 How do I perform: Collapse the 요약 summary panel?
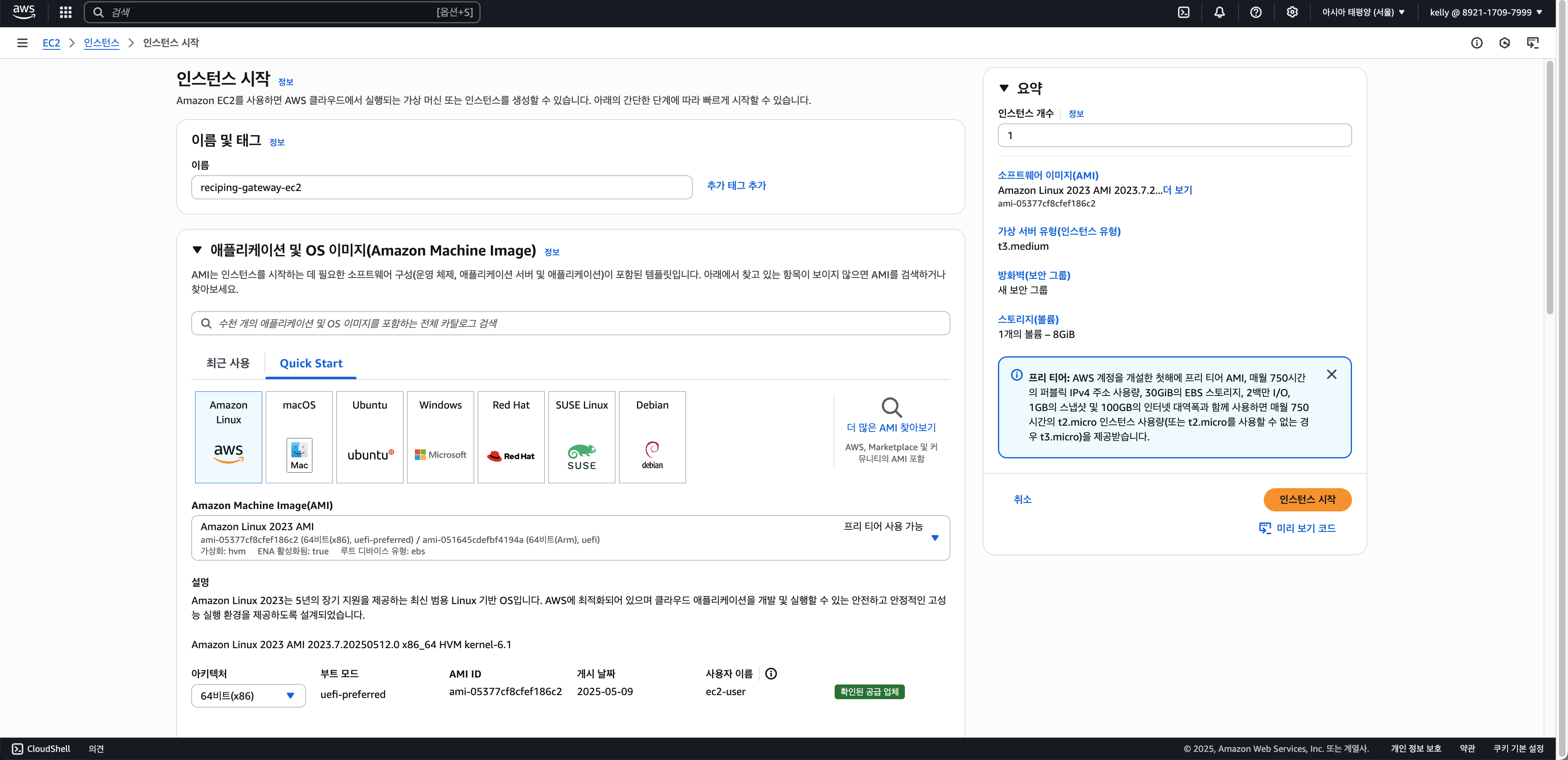tap(1004, 88)
